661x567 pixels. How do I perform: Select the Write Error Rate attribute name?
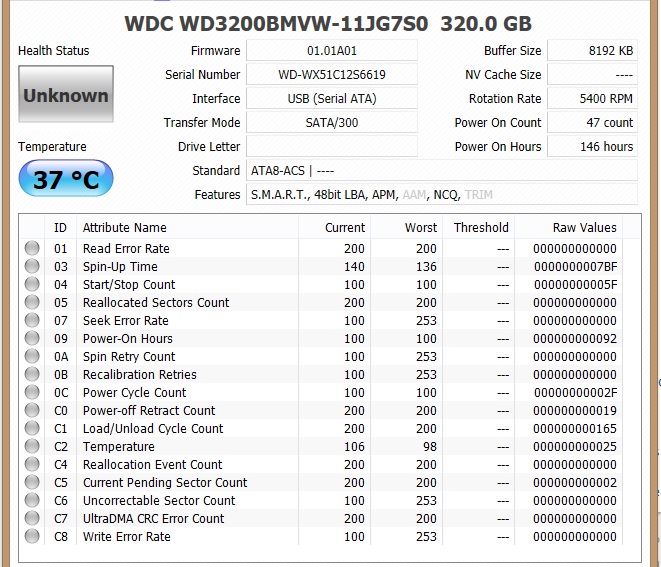coord(126,537)
